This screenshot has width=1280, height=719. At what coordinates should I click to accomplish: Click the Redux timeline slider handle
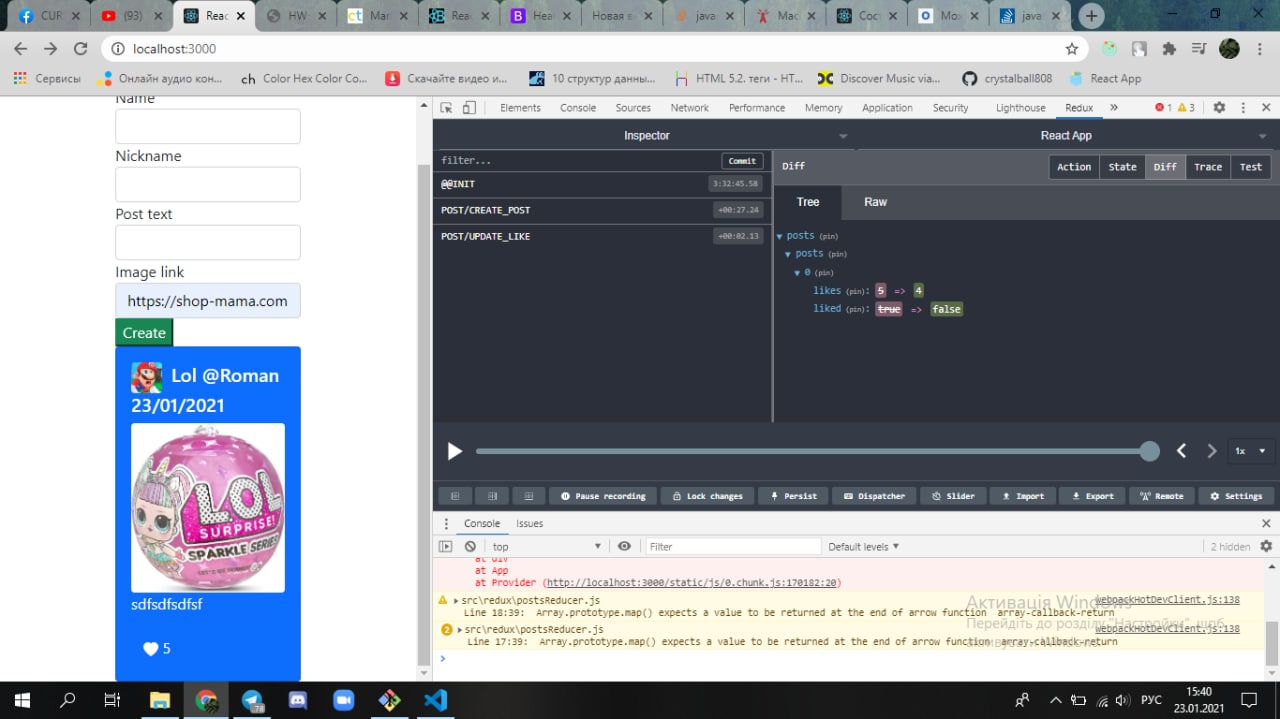pyautogui.click(x=1150, y=451)
